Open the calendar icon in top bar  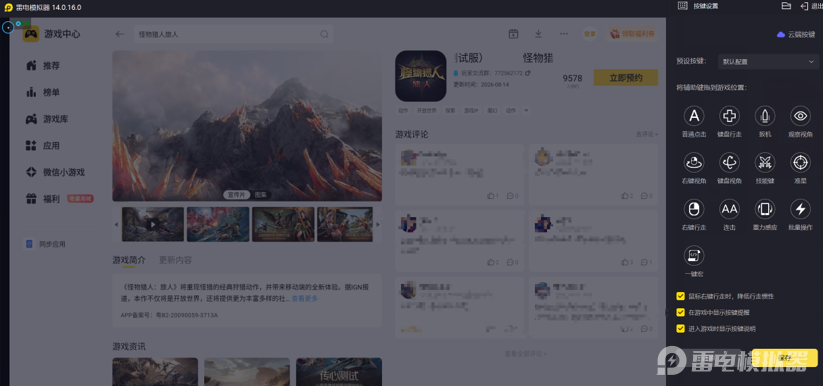coord(513,34)
